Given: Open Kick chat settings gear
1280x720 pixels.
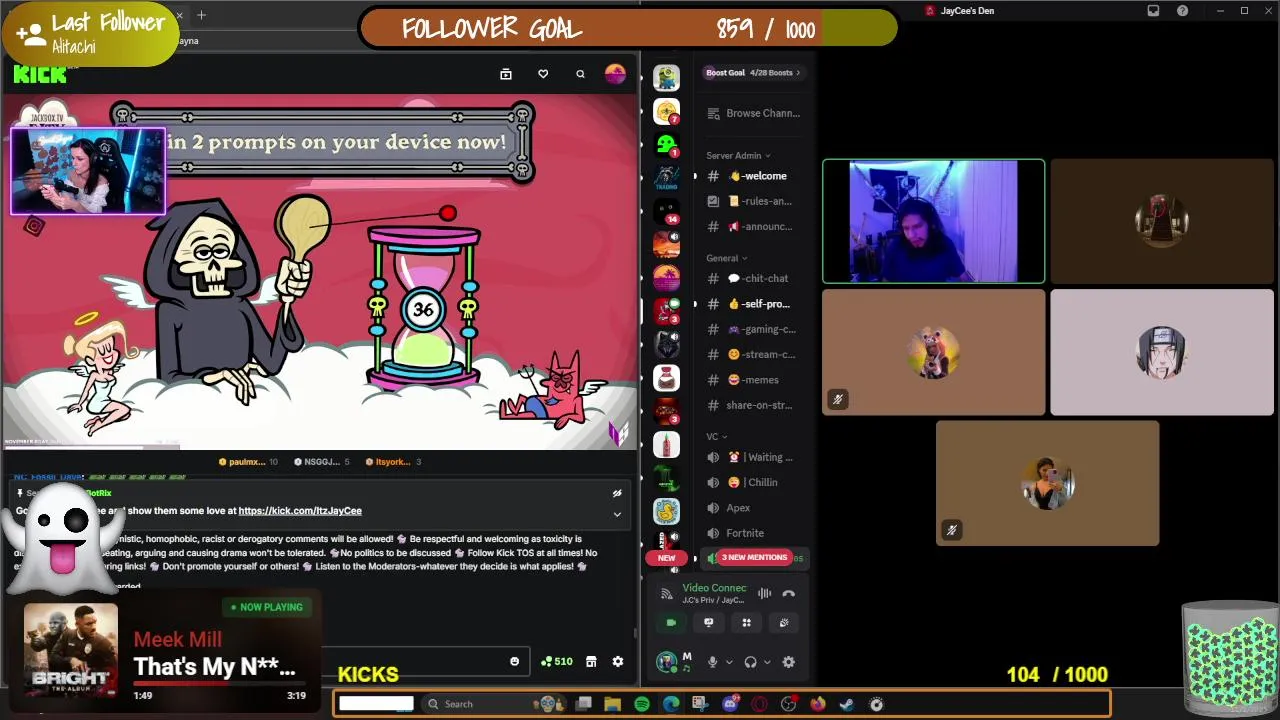Looking at the screenshot, I should [x=618, y=661].
